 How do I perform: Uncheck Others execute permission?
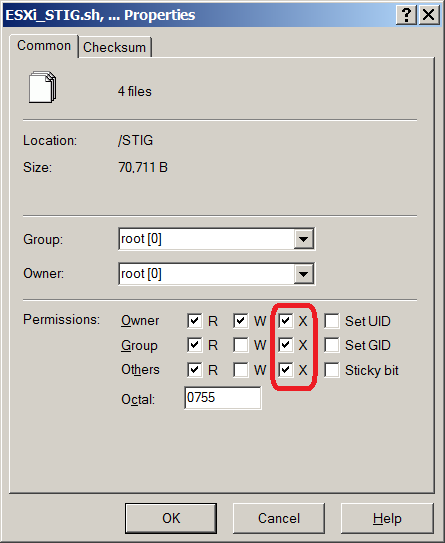pos(286,370)
